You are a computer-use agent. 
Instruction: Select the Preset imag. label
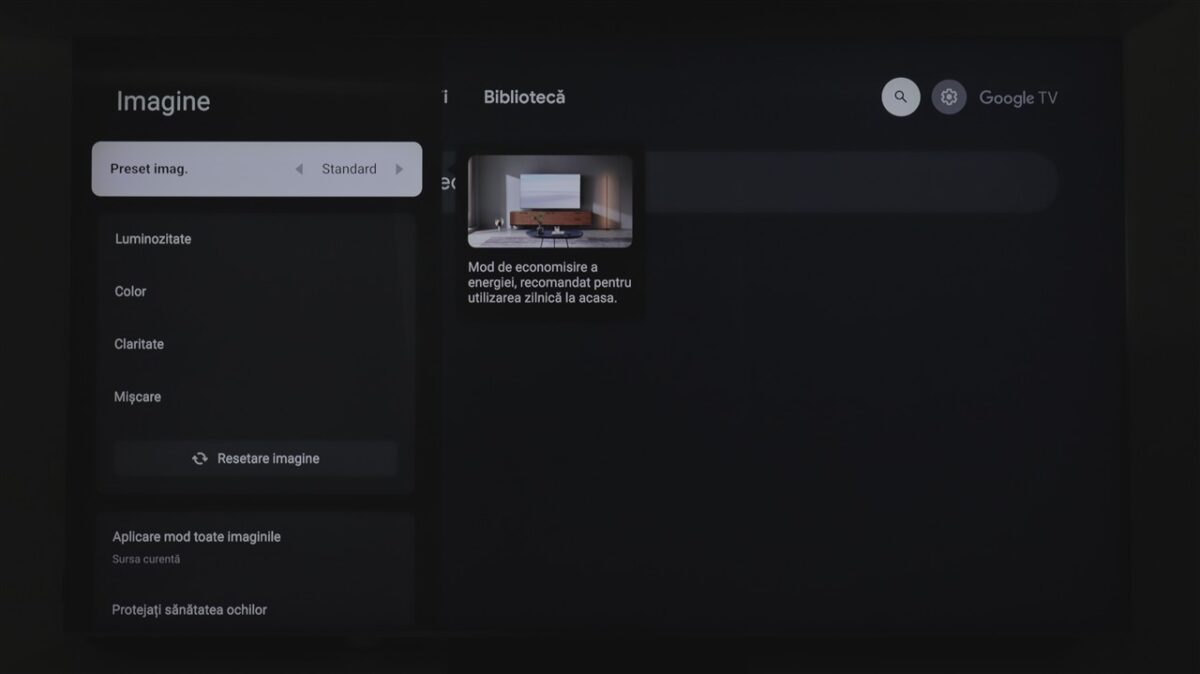(x=149, y=169)
